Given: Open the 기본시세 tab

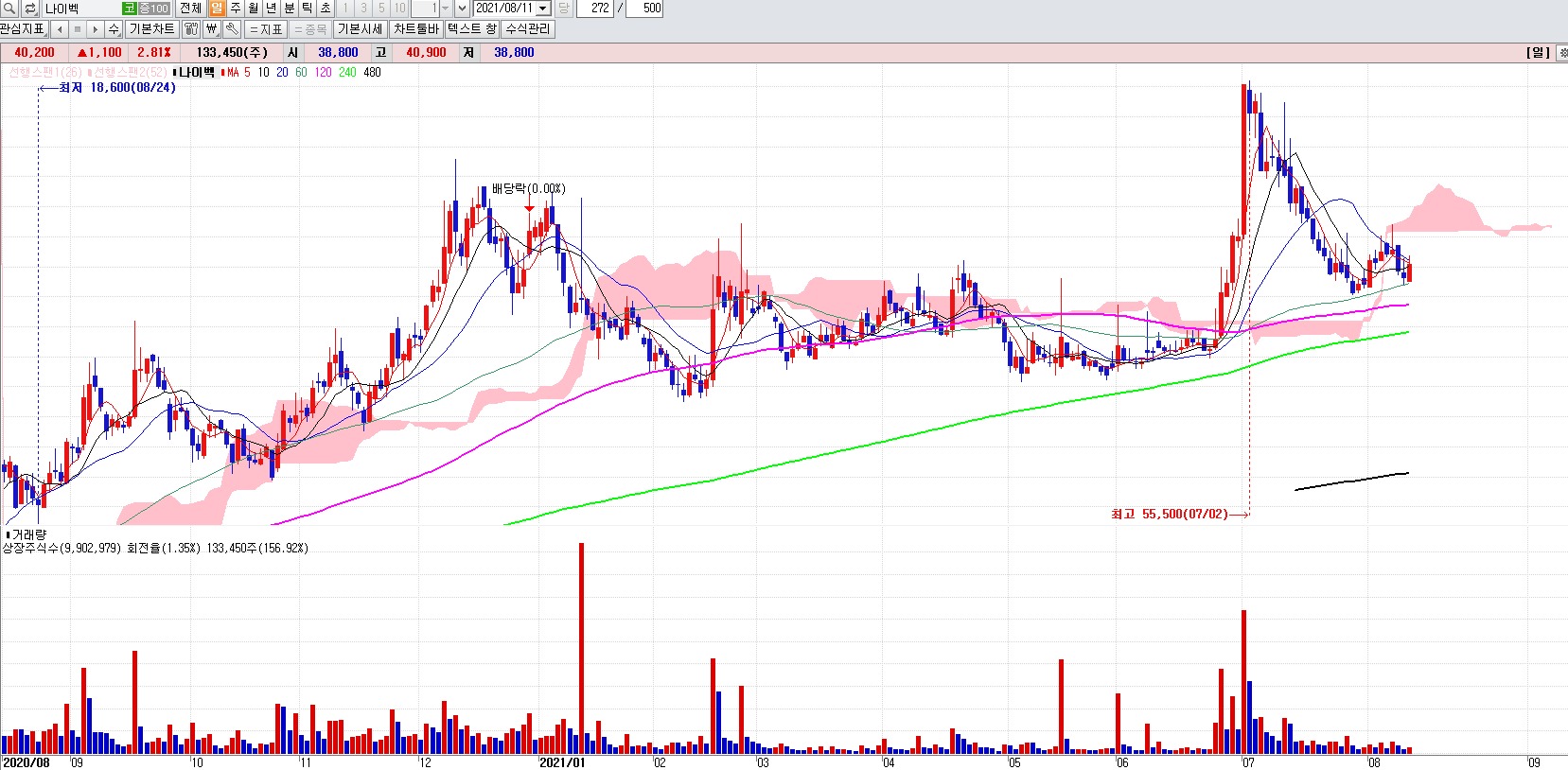Looking at the screenshot, I should coord(361,29).
